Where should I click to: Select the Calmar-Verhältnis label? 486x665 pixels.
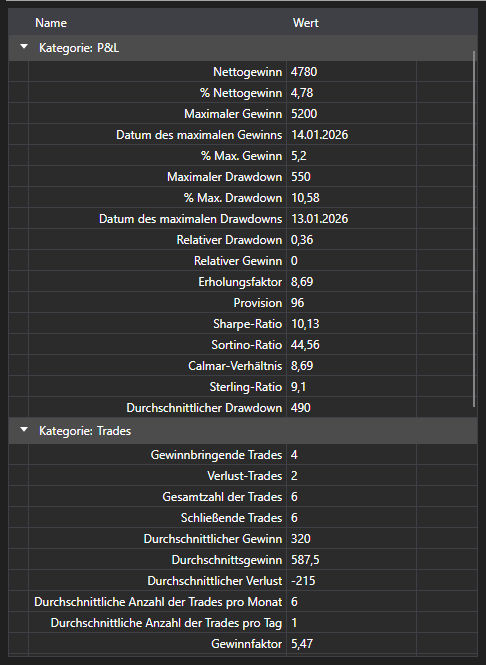tap(235, 366)
